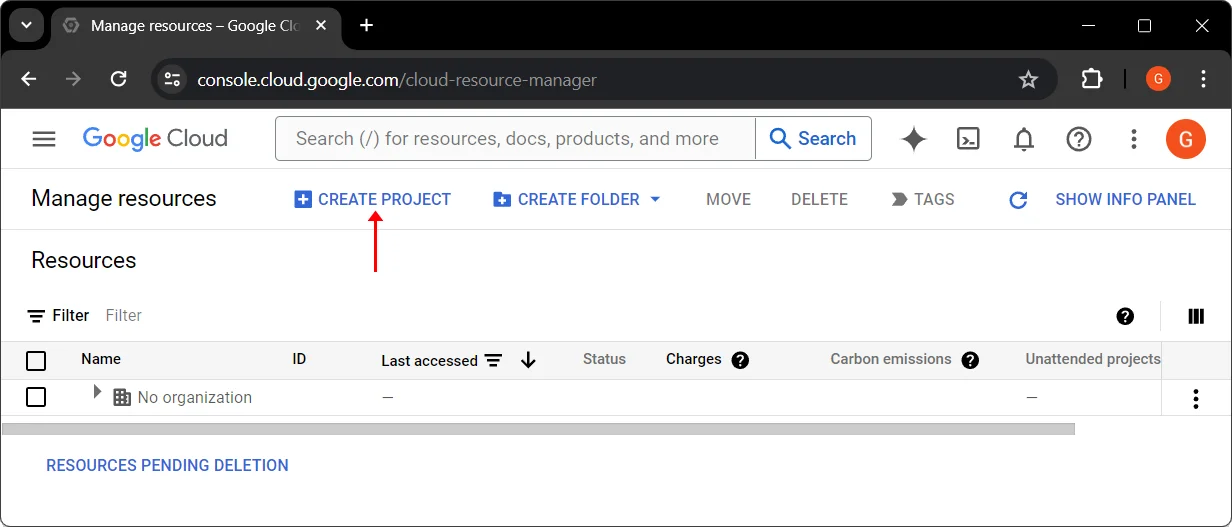The height and width of the screenshot is (527, 1232).
Task: Click the horizontal table scrollbar
Action: pos(538,429)
